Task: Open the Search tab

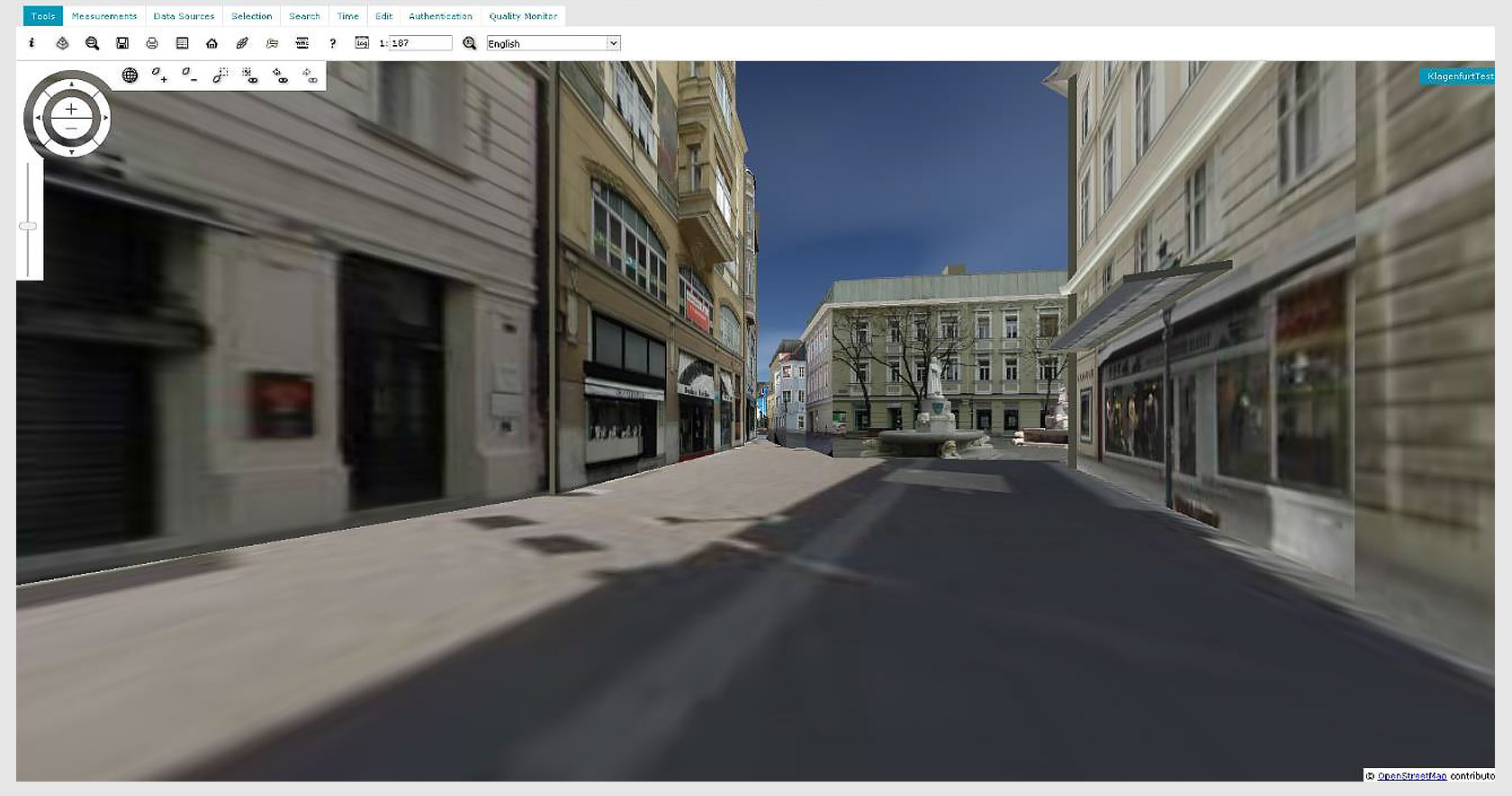Action: point(304,16)
